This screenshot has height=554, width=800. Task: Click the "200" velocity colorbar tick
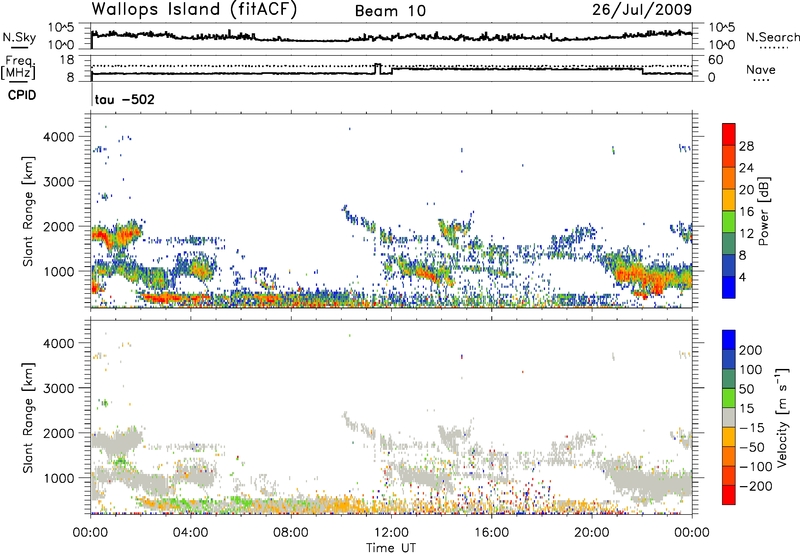click(751, 350)
